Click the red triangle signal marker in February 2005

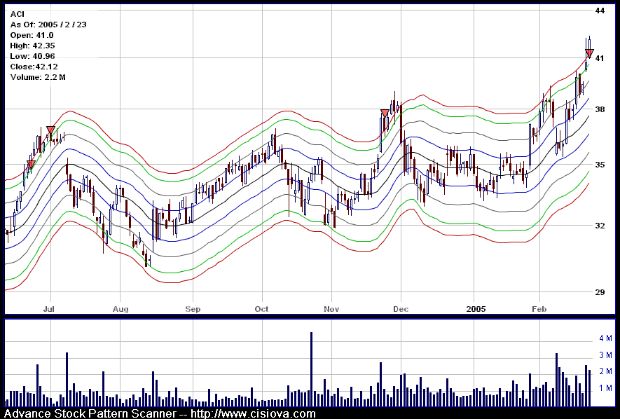click(589, 54)
